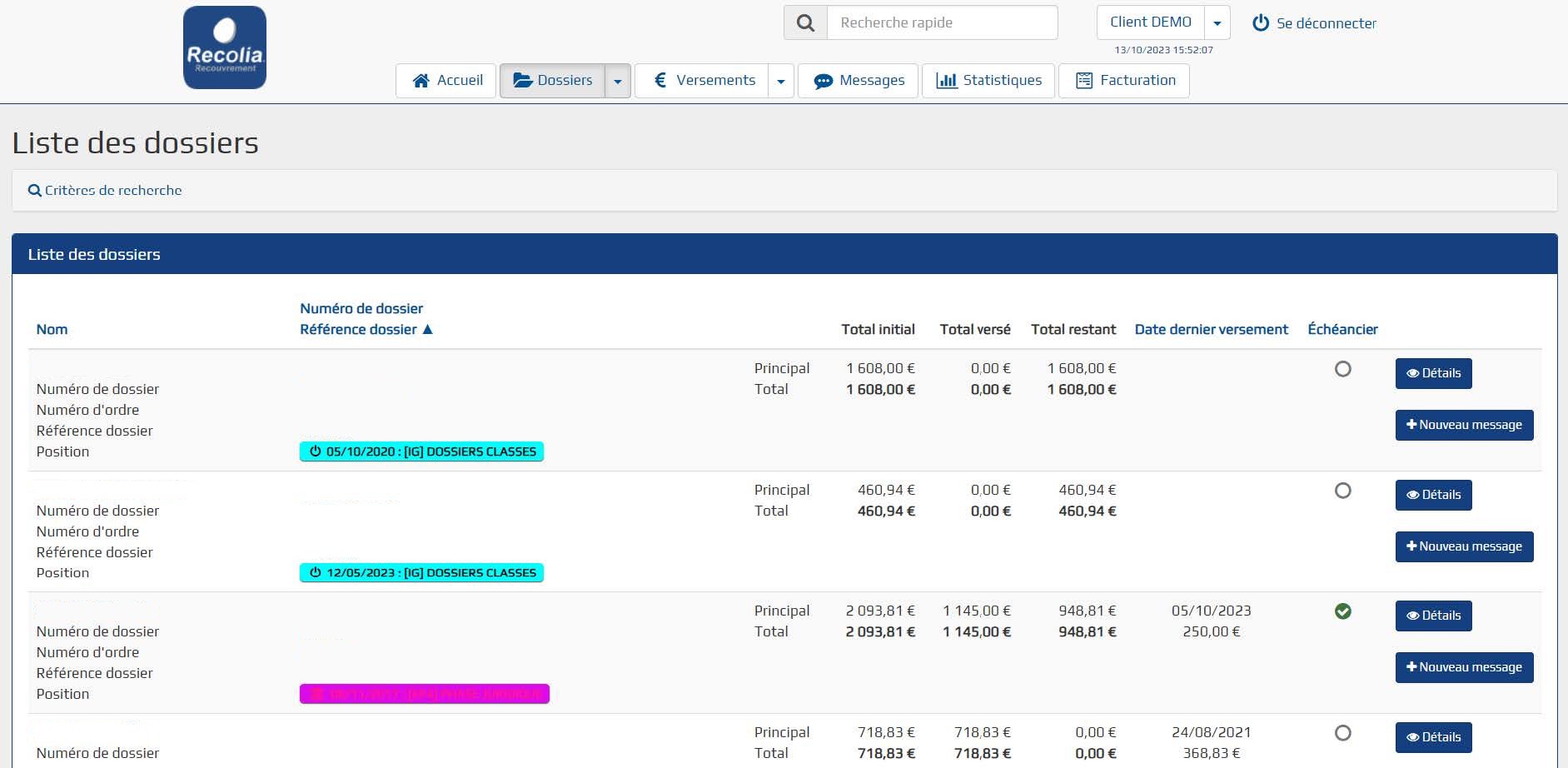Open Détails for the 460,94 € dossier
This screenshot has height=768, width=1568.
[1434, 495]
